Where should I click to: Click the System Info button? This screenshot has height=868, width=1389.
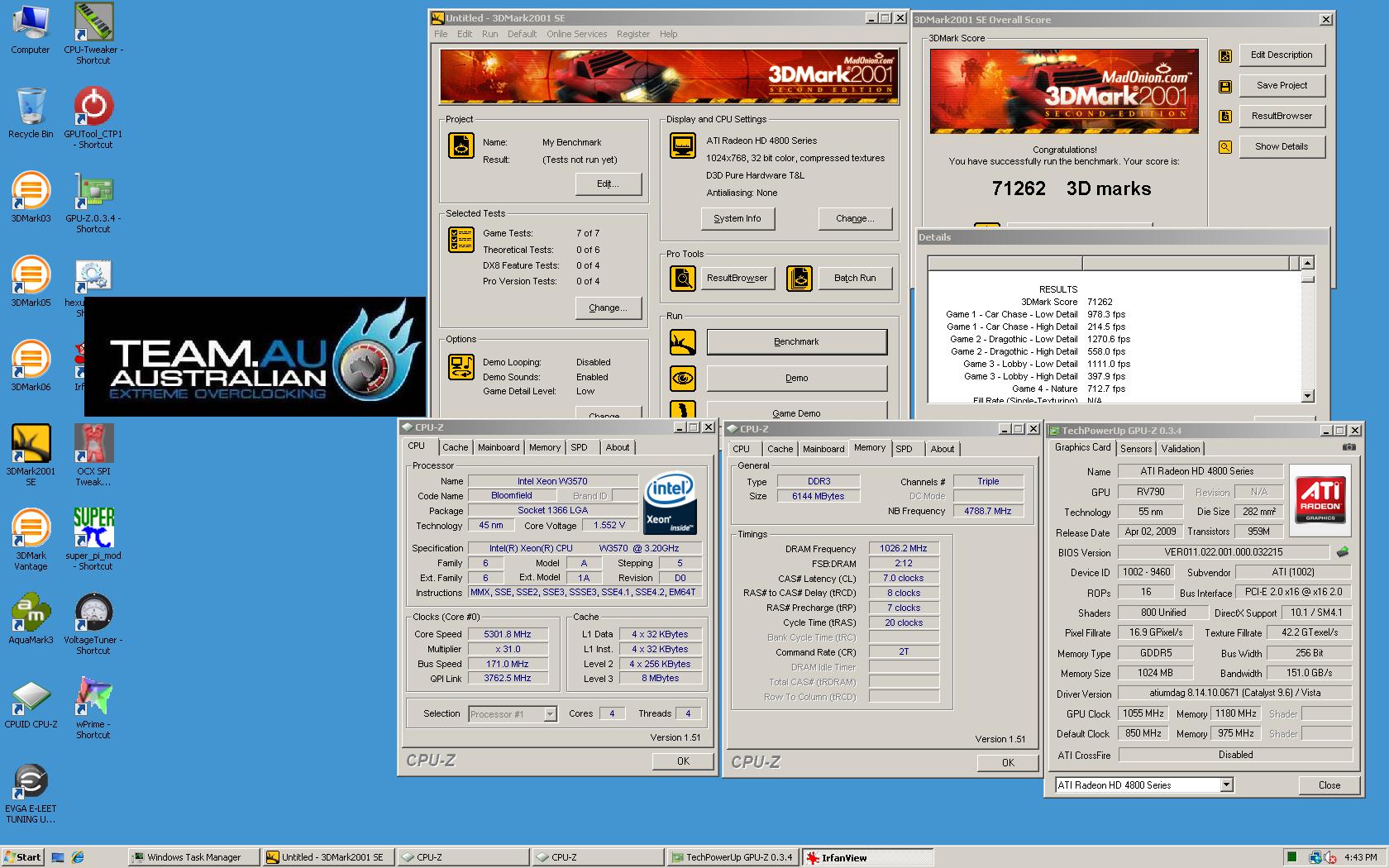click(737, 218)
